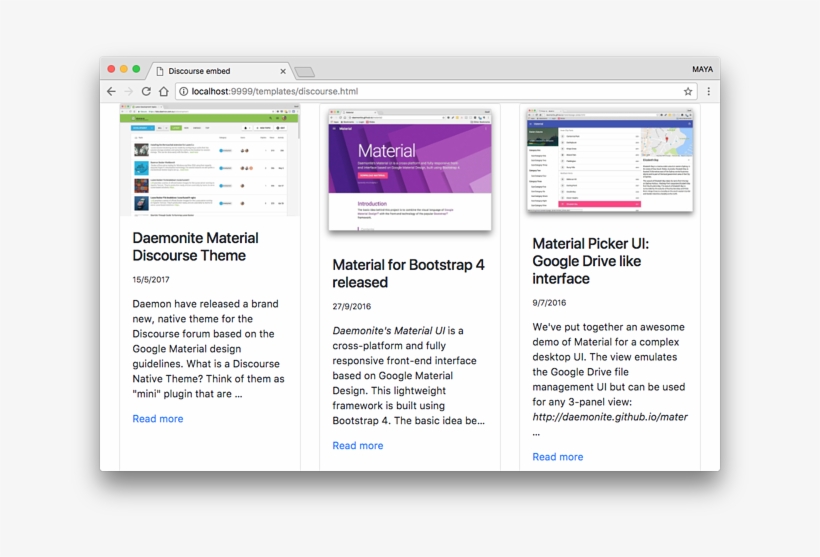The width and height of the screenshot is (820, 557).
Task: Click the MAYA profile button
Action: point(702,70)
